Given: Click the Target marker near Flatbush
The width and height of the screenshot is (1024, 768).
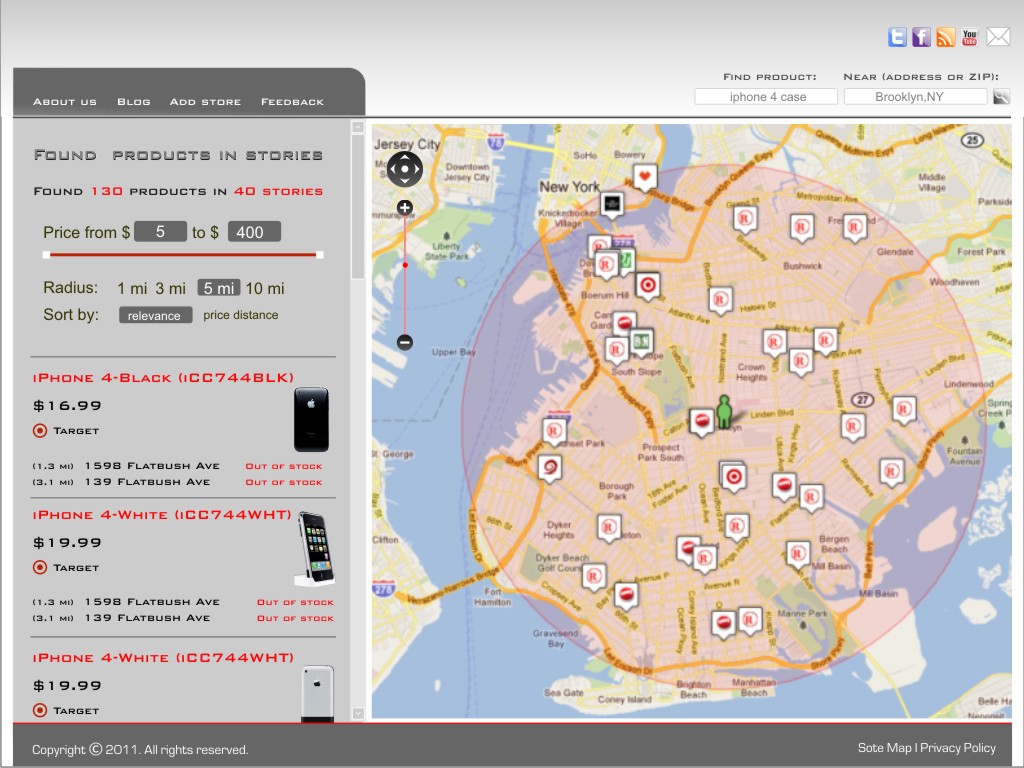Looking at the screenshot, I should pyautogui.click(x=733, y=477).
